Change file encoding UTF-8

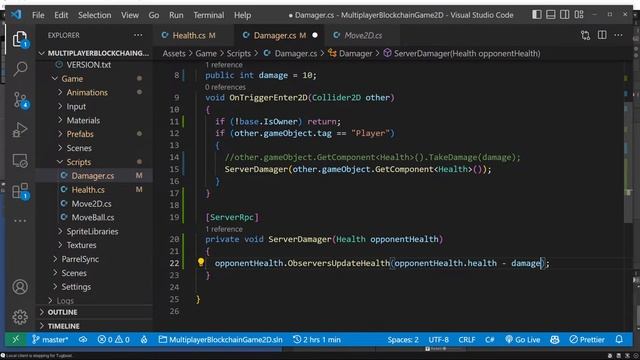pos(438,340)
